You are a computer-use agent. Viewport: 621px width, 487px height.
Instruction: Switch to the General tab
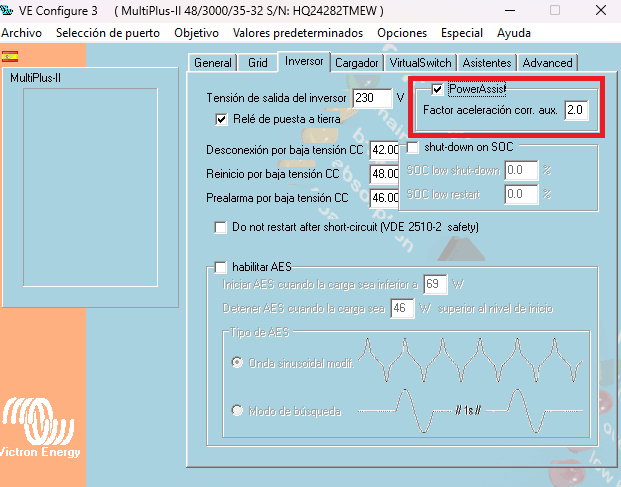[x=213, y=63]
